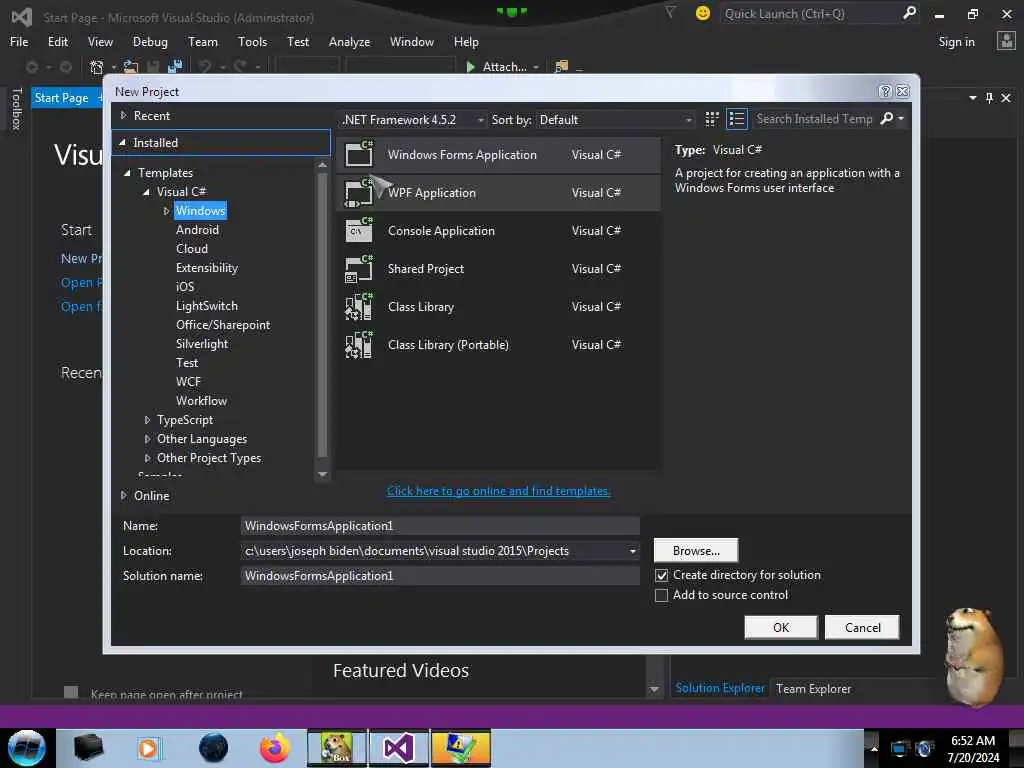Image resolution: width=1024 pixels, height=768 pixels.
Task: Select Android under Visual C#
Action: [x=197, y=230]
